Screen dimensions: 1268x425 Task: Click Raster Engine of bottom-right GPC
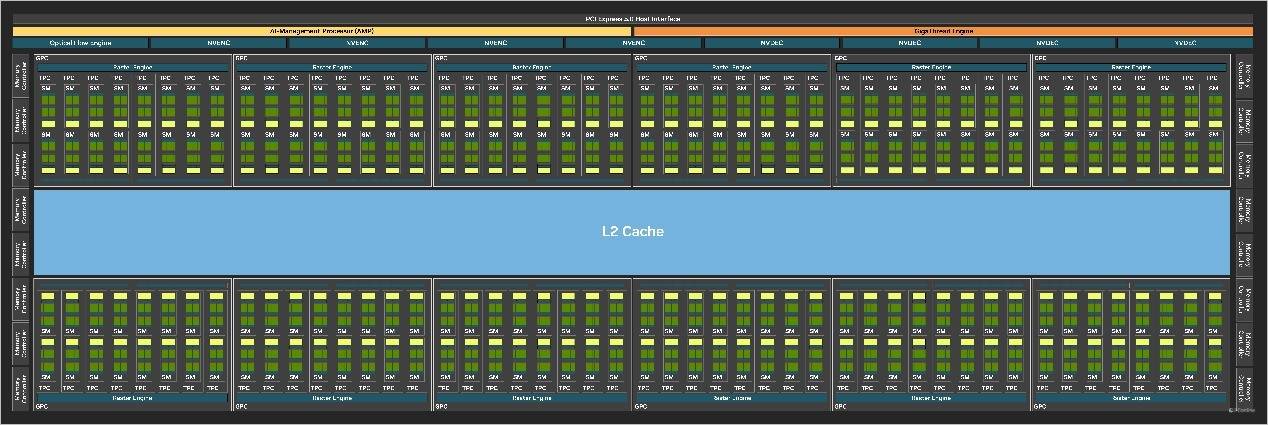point(1131,397)
